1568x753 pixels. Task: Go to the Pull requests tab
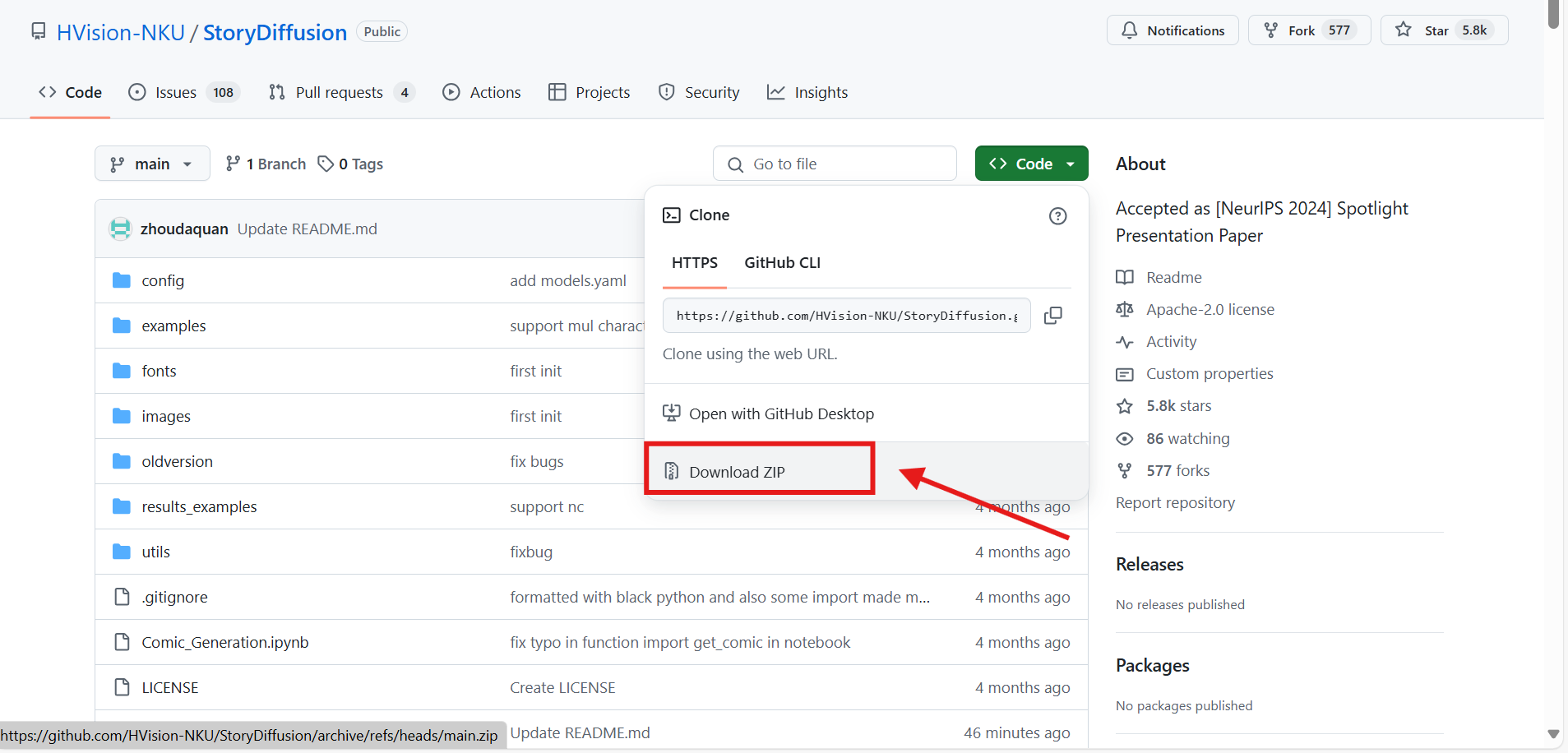pyautogui.click(x=339, y=93)
